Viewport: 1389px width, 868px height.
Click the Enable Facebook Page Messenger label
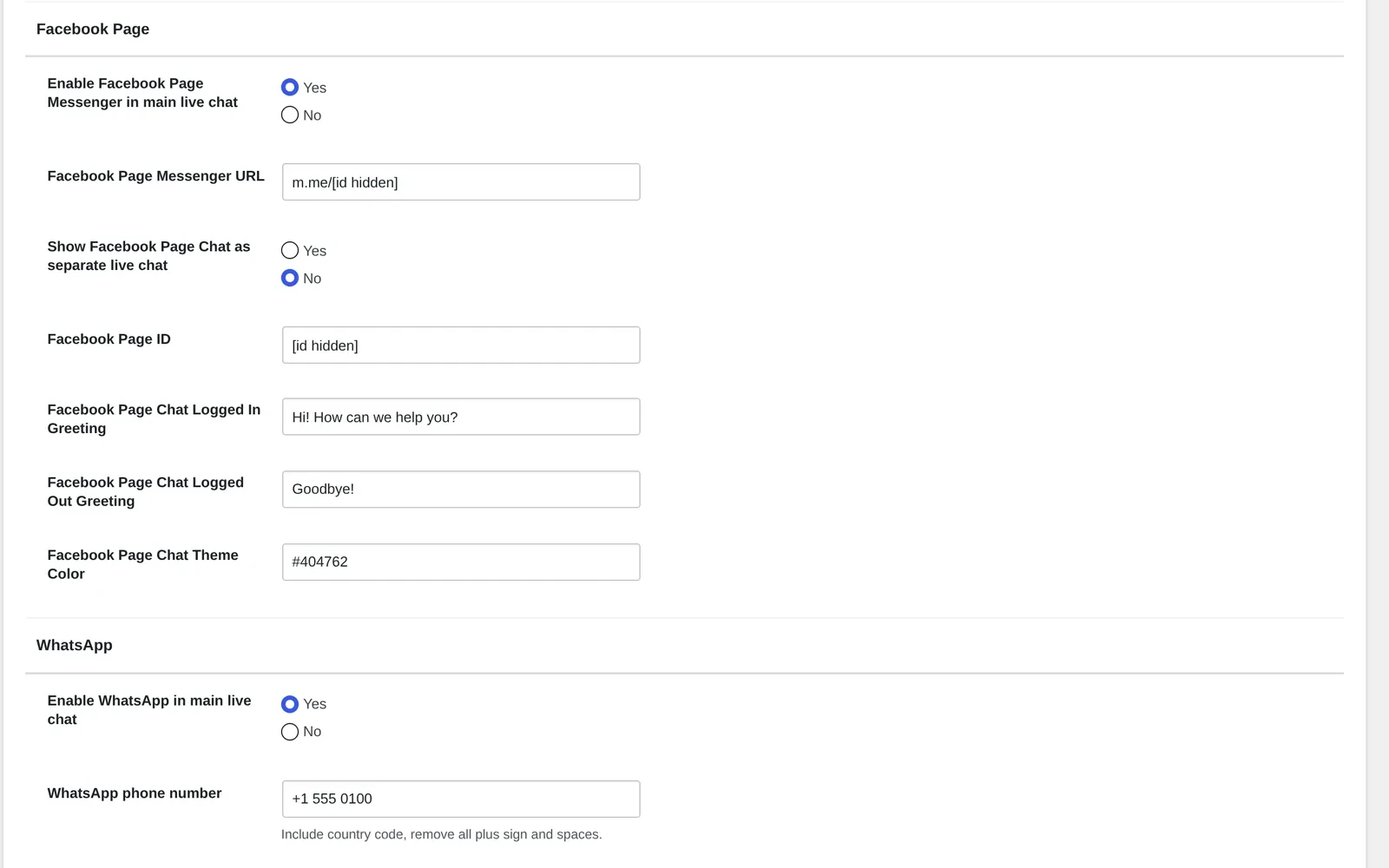tap(142, 93)
